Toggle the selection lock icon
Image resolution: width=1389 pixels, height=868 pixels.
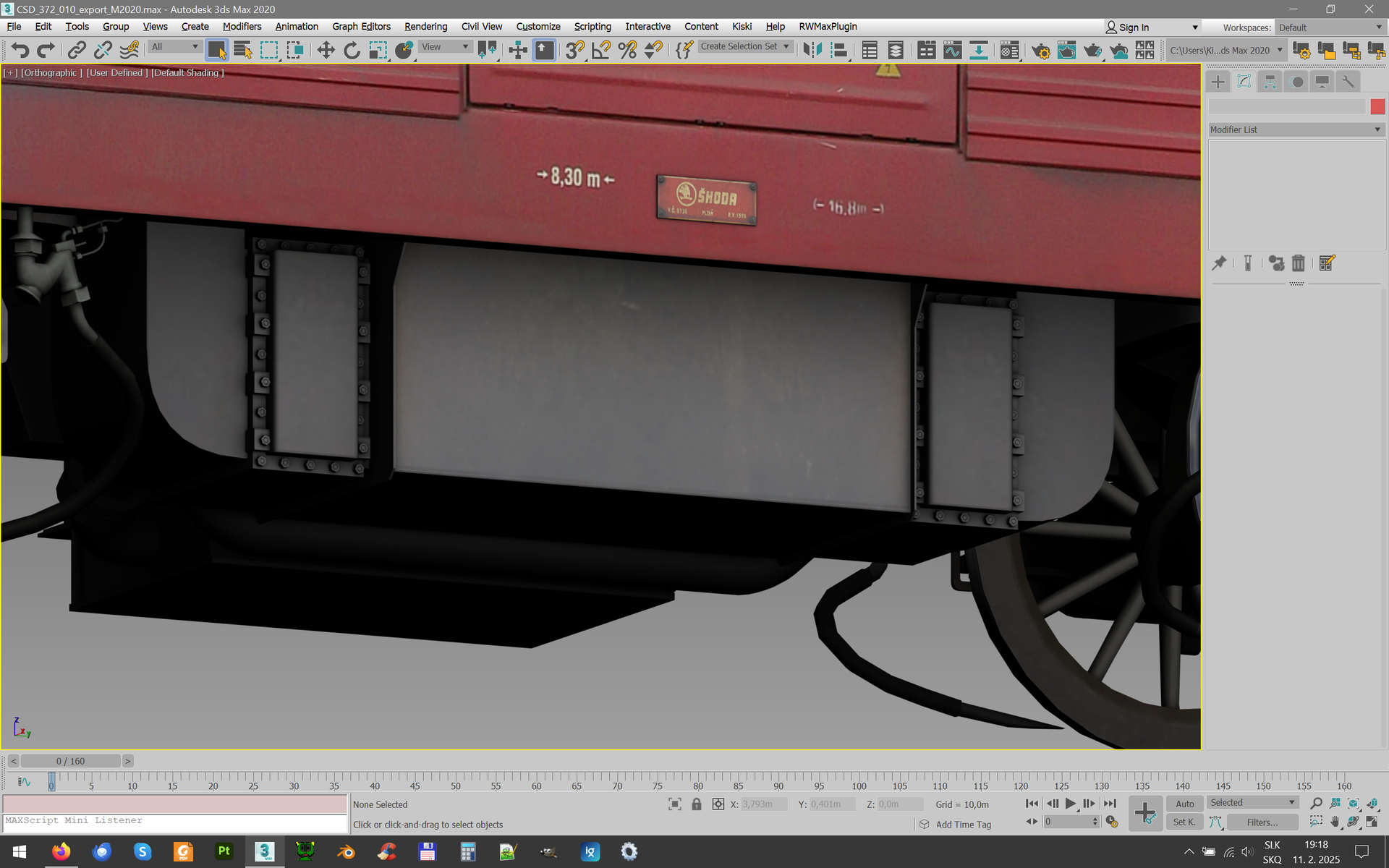click(696, 804)
